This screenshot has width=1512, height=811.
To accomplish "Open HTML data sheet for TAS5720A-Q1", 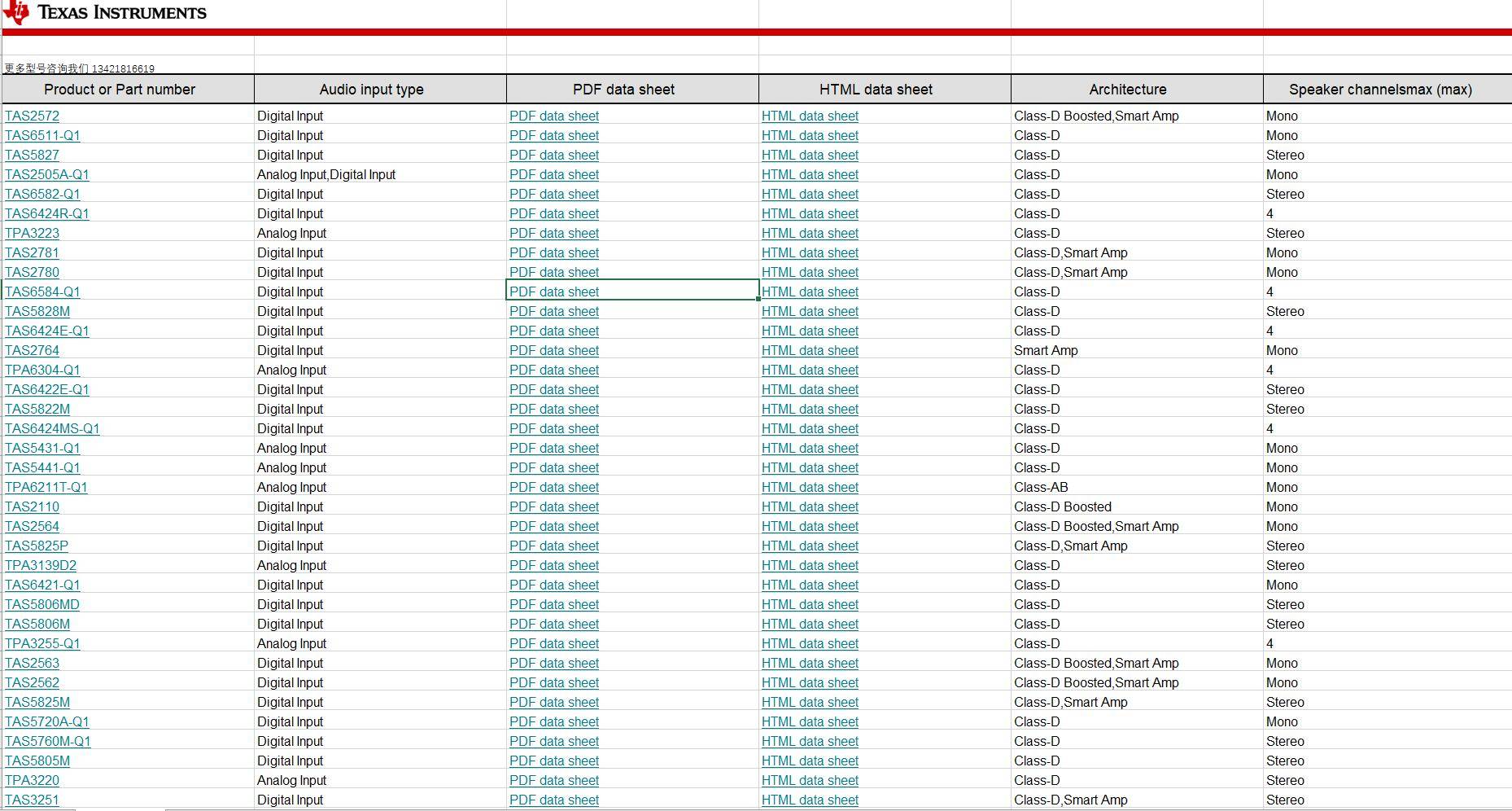I will click(810, 722).
